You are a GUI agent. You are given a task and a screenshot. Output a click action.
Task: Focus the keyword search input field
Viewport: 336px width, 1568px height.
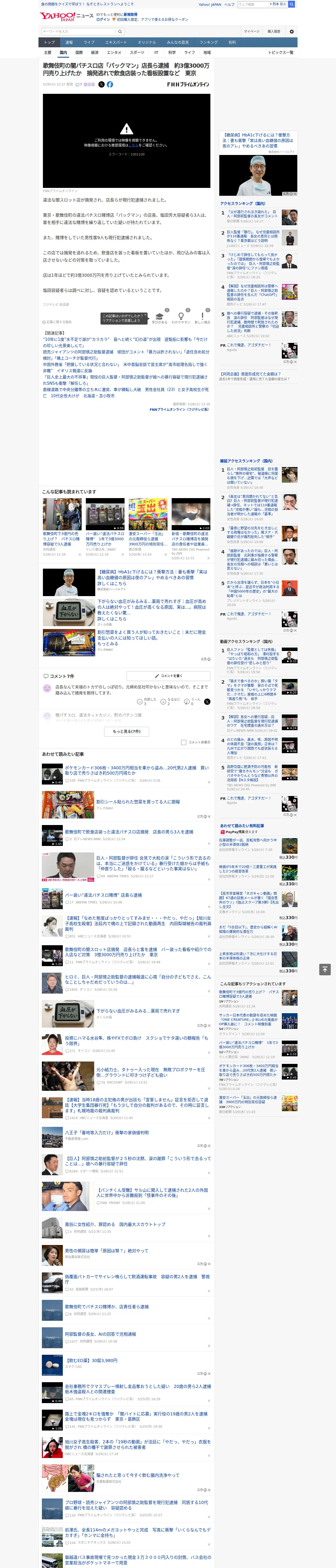tap(79, 32)
